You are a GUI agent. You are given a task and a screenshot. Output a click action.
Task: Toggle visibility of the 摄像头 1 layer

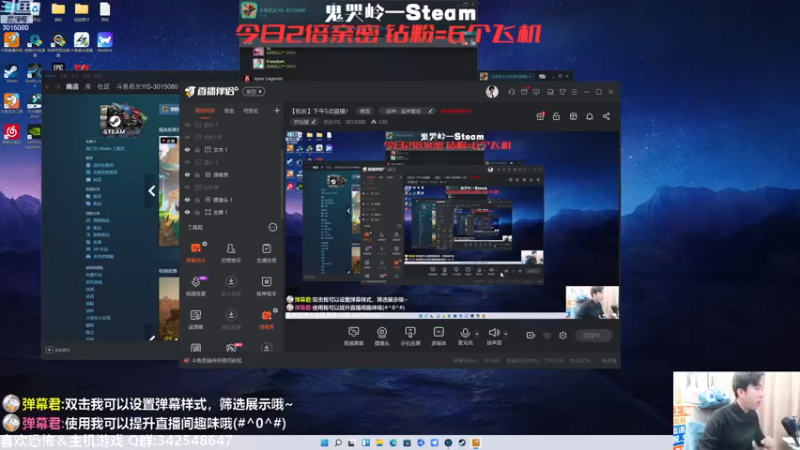pos(187,200)
